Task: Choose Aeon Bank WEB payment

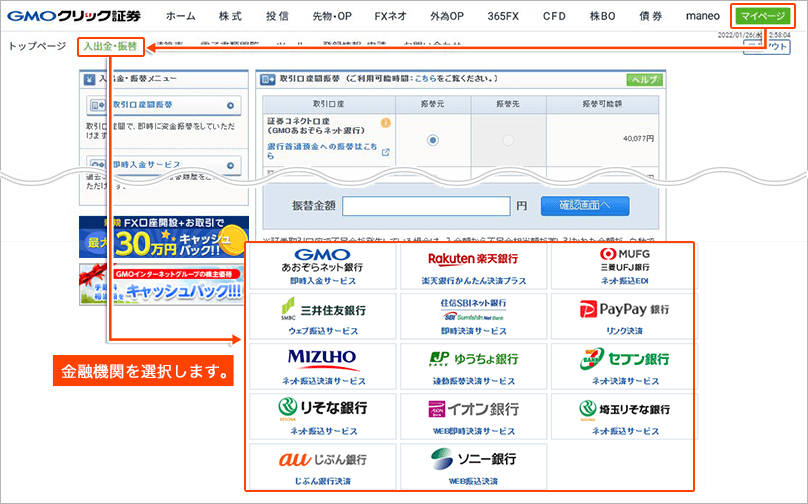Action: [473, 414]
